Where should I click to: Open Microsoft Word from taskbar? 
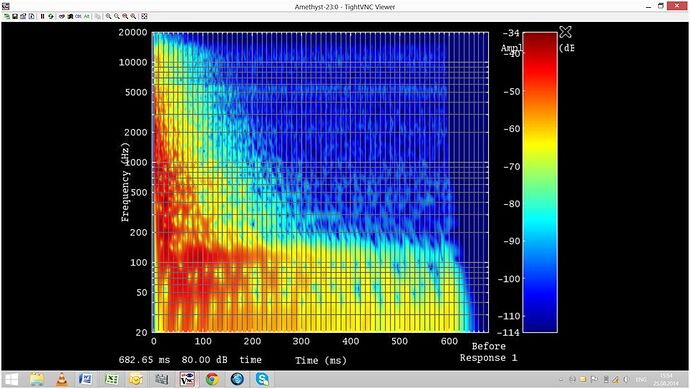point(86,379)
